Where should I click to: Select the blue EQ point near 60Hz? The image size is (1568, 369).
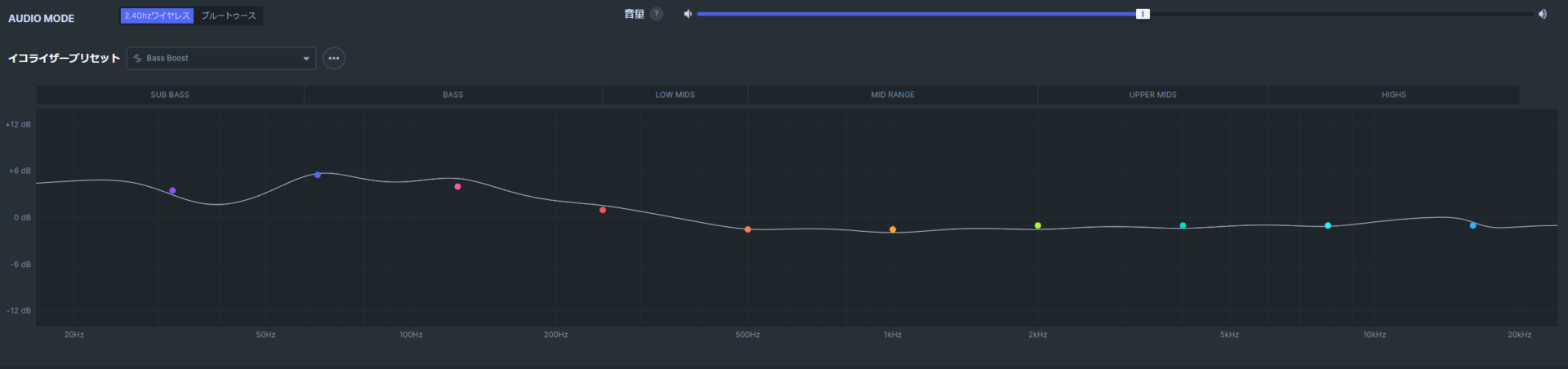pyautogui.click(x=318, y=175)
